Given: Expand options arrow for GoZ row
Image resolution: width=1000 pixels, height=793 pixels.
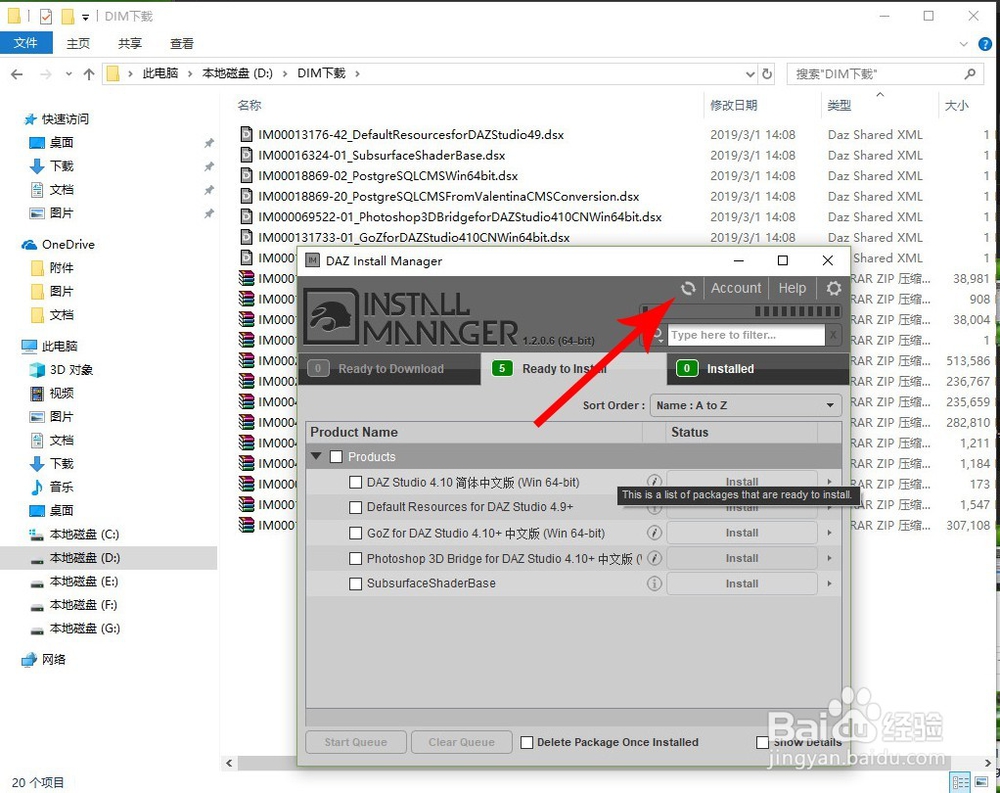Looking at the screenshot, I should point(830,533).
